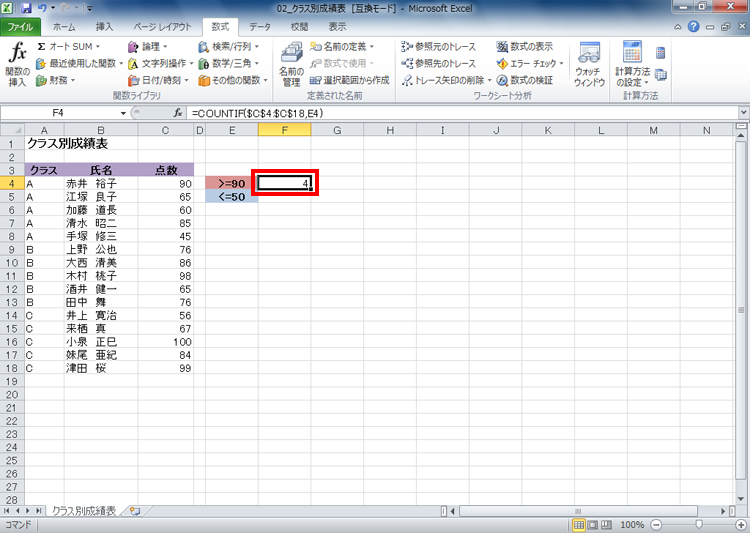750x533 pixels.
Task: Open Customize Quick Access Toolbar dropdown
Action: click(x=89, y=8)
